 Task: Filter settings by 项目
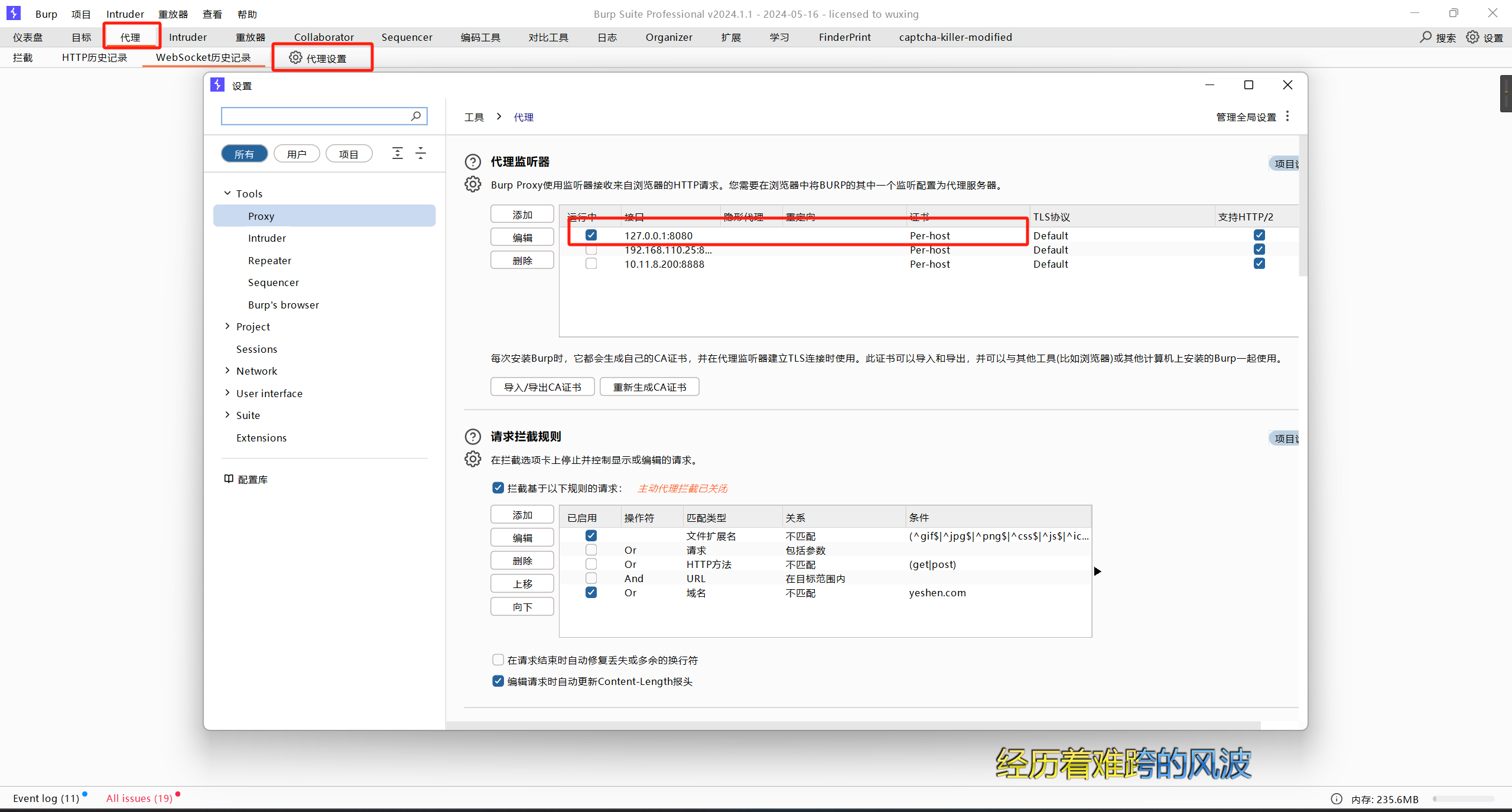click(x=349, y=154)
